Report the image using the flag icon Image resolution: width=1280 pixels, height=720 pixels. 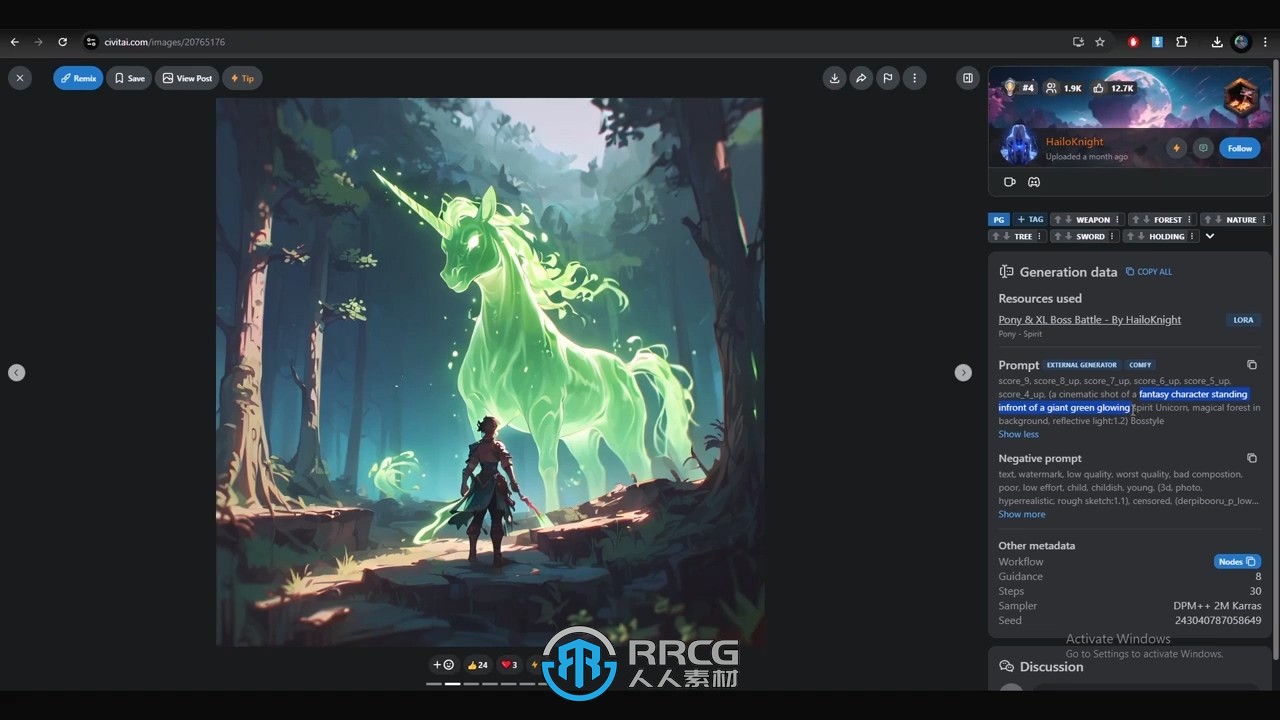pos(887,78)
